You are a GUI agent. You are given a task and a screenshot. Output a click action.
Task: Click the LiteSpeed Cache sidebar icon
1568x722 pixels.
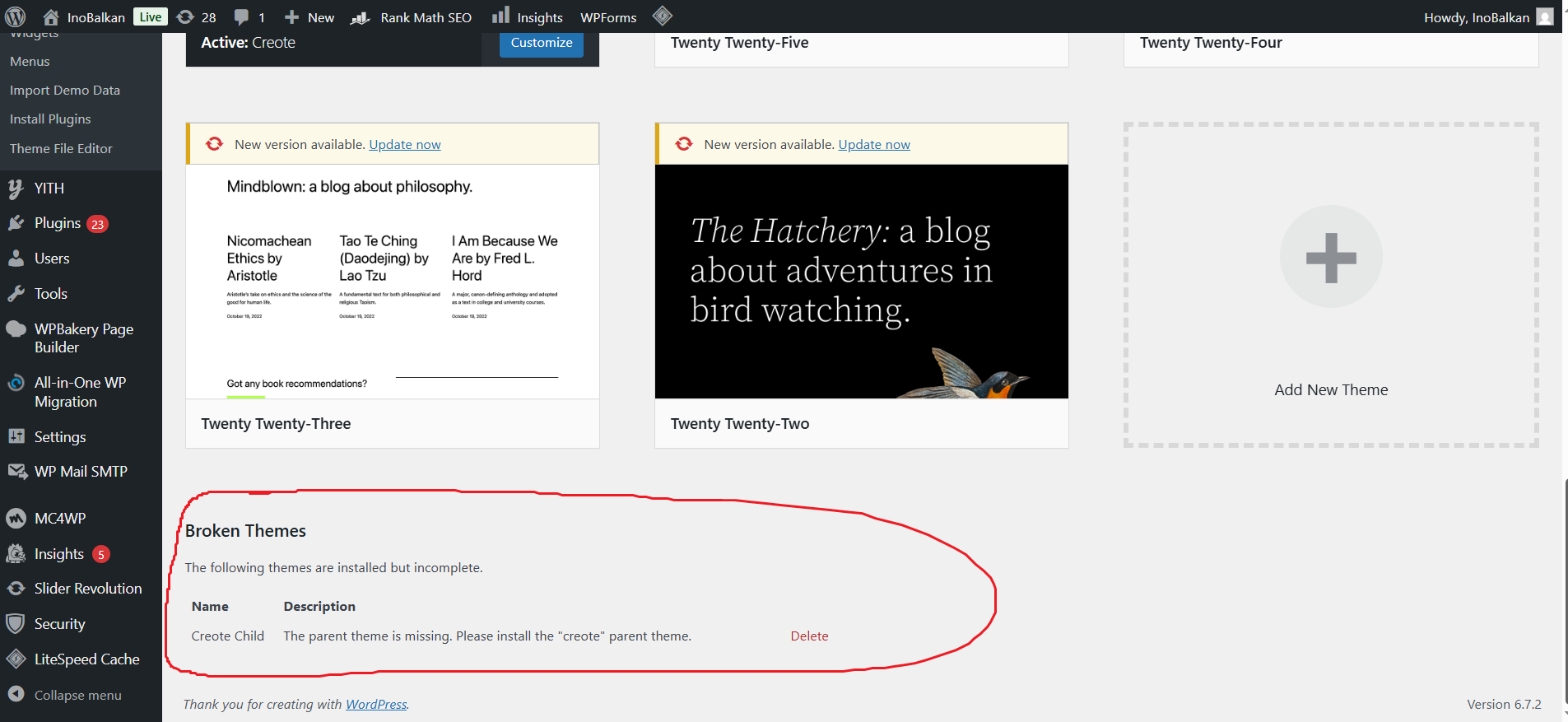pyautogui.click(x=16, y=659)
